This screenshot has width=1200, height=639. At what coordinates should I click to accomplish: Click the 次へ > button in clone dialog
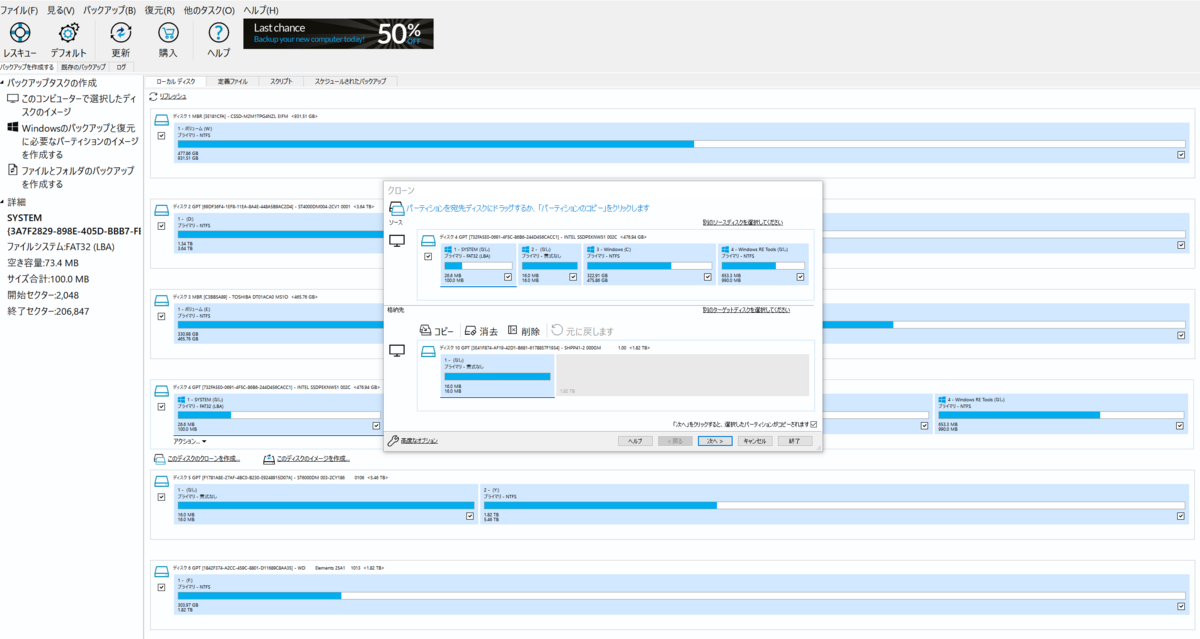tap(715, 440)
